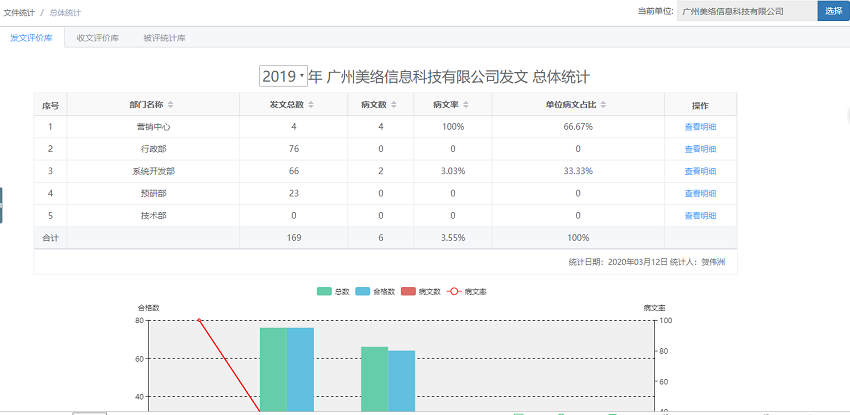
Task: Open the 2019 year dropdown
Action: [283, 77]
